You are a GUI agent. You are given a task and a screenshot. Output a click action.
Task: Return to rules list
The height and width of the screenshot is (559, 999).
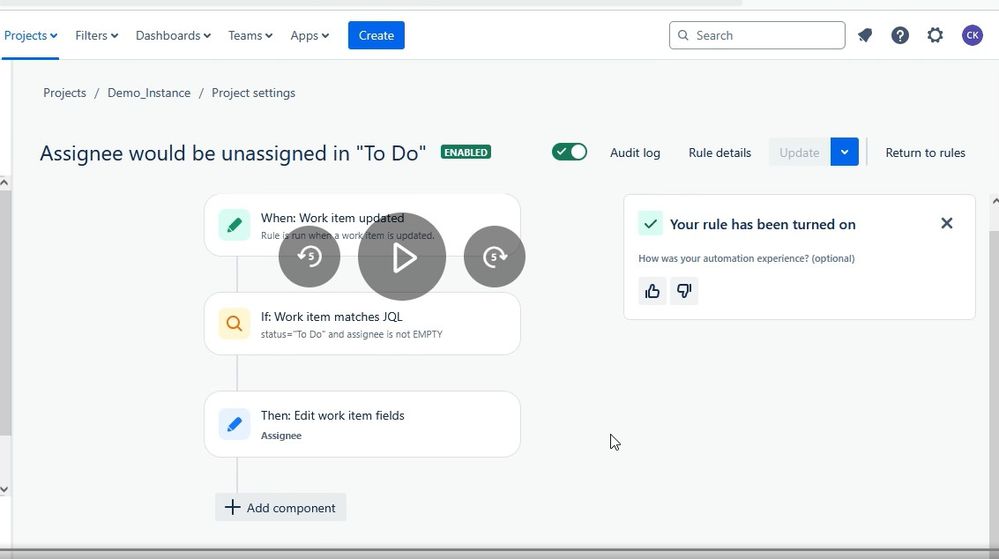(x=925, y=153)
